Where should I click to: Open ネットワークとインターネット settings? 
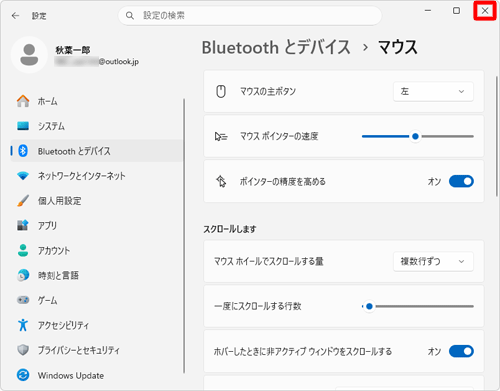pos(97,176)
